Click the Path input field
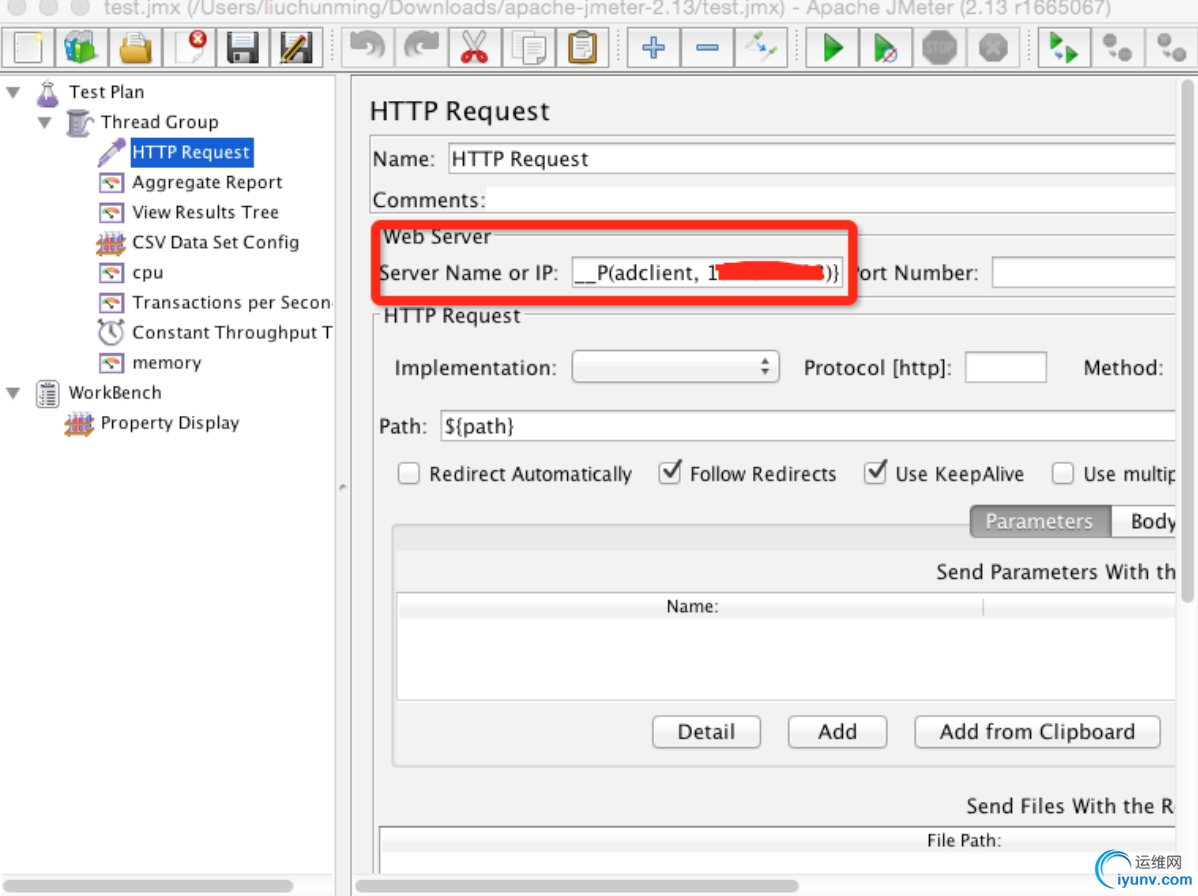The height and width of the screenshot is (896, 1198). (808, 426)
